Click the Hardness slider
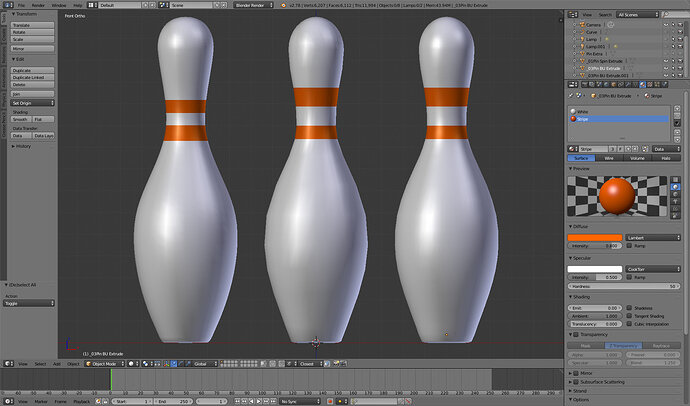The height and width of the screenshot is (406, 690). tap(624, 286)
